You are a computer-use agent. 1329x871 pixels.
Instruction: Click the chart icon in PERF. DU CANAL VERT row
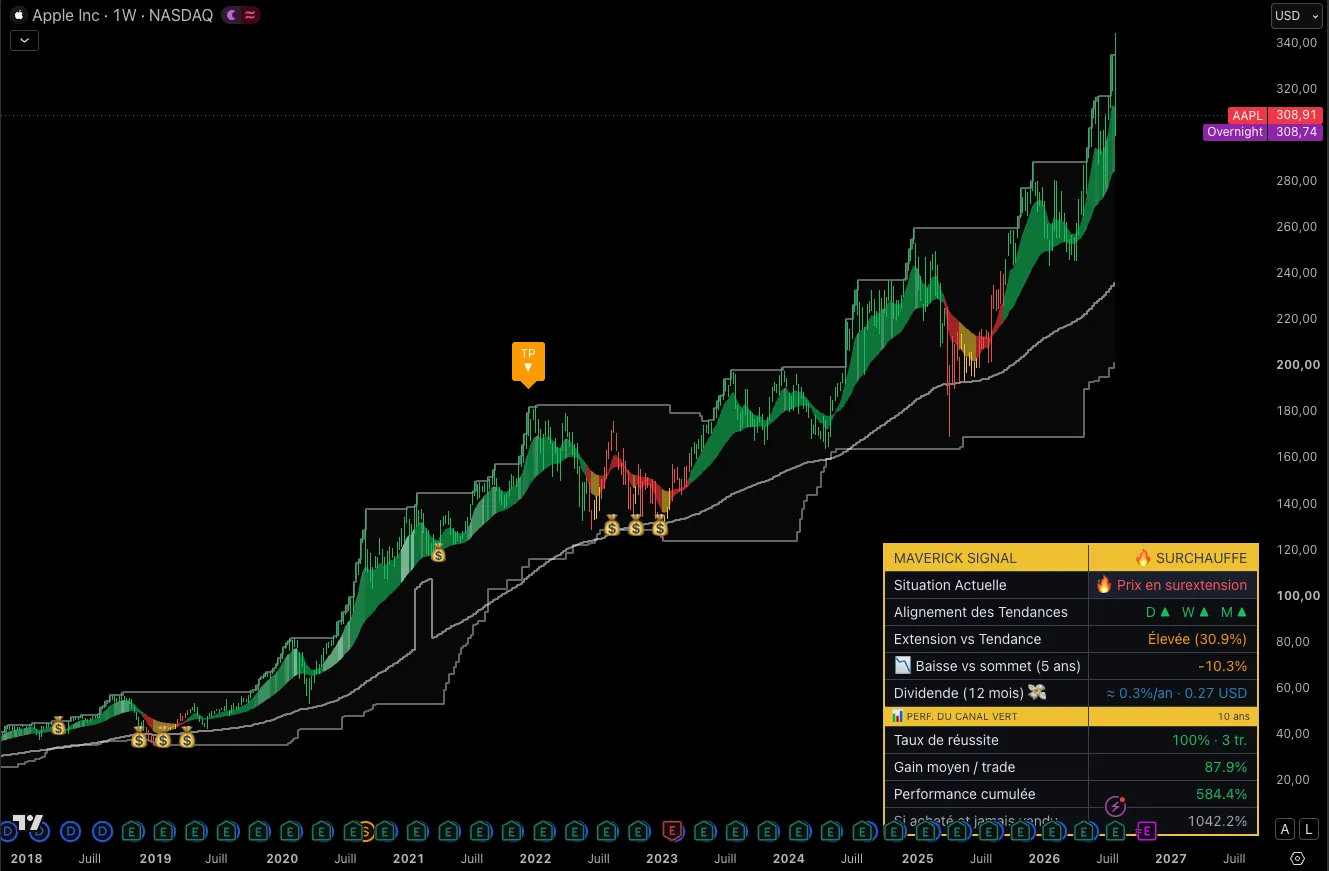(897, 716)
